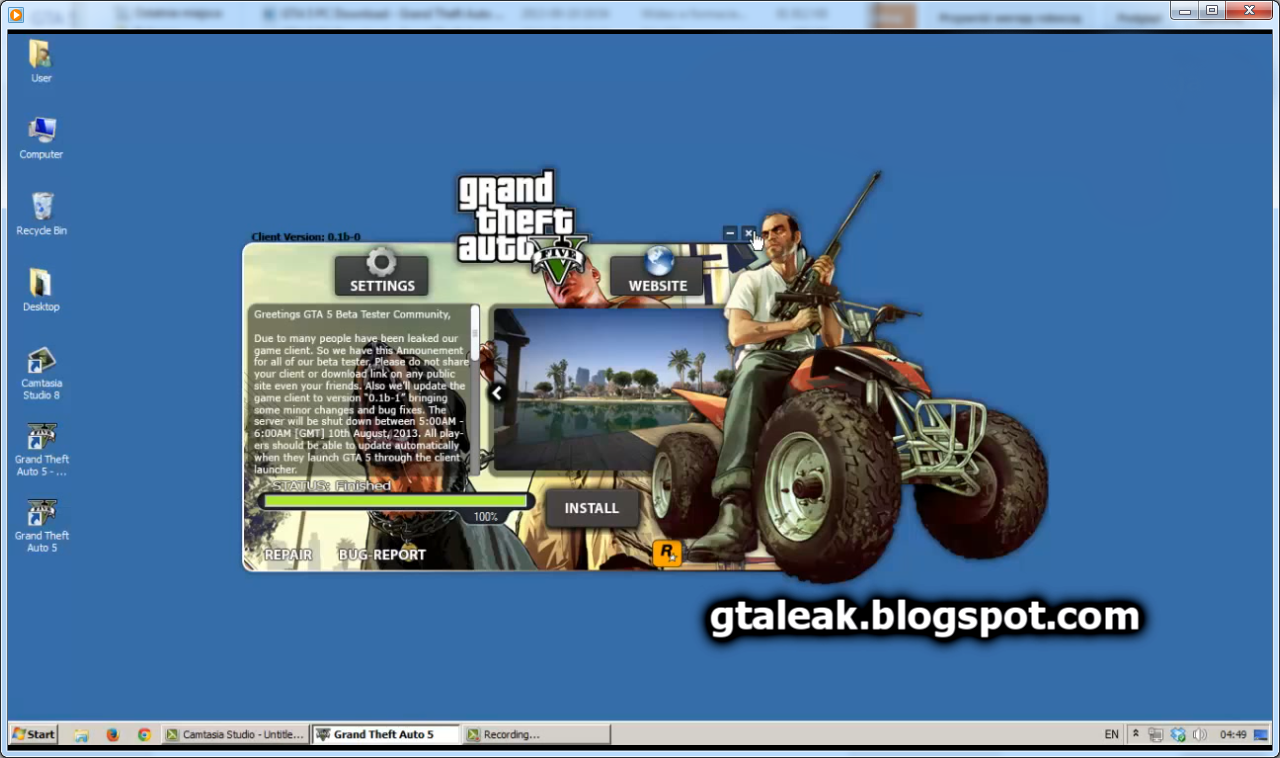Click the EN language indicator
The height and width of the screenshot is (758, 1280).
click(1111, 734)
